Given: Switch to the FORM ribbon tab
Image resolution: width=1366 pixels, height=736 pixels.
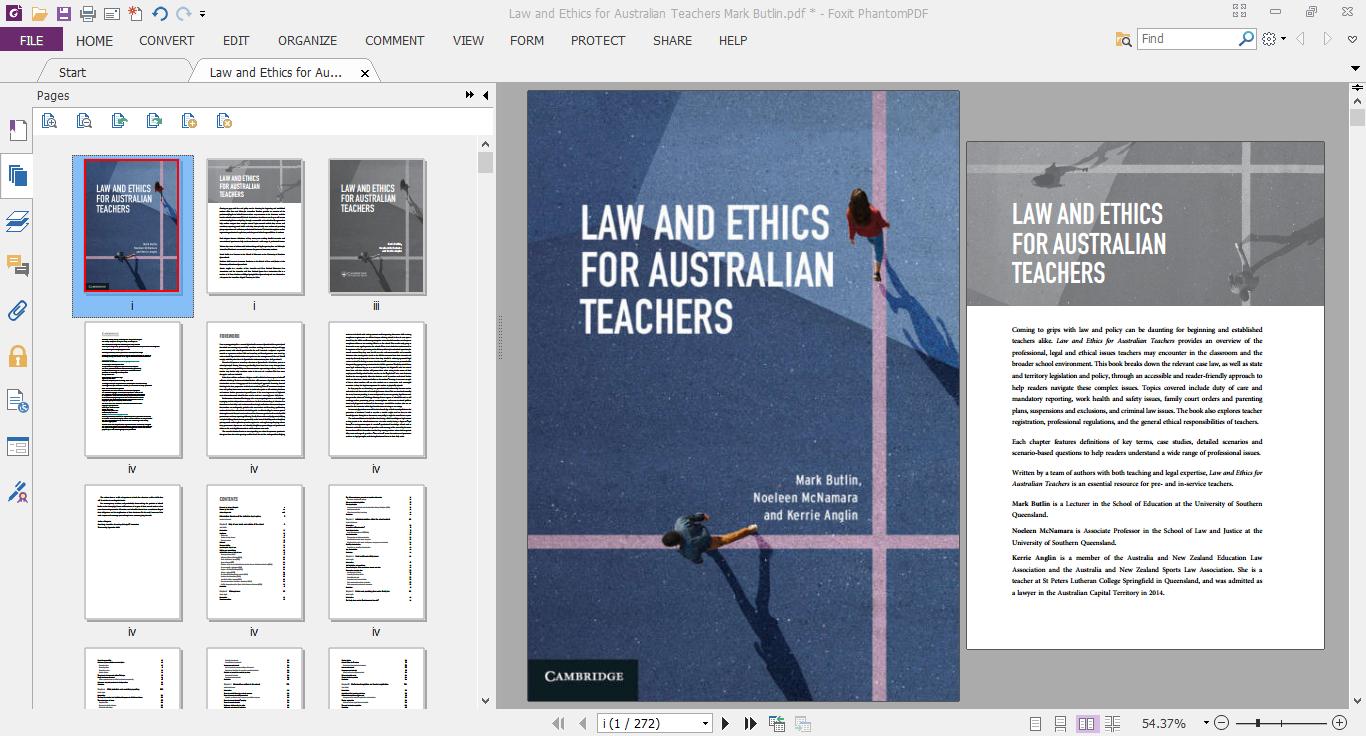Looking at the screenshot, I should (x=527, y=40).
